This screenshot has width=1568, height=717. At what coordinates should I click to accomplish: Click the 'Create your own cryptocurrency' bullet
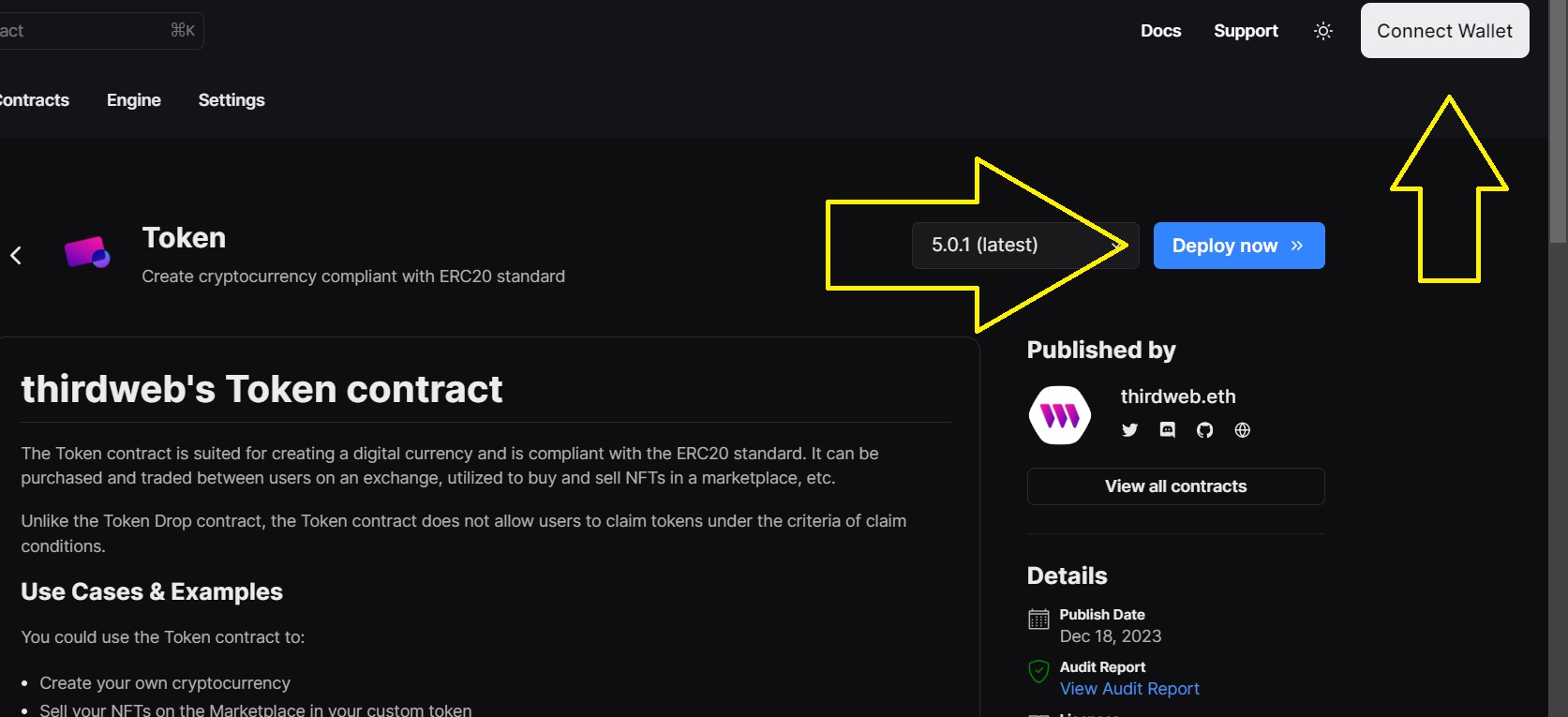pos(165,683)
